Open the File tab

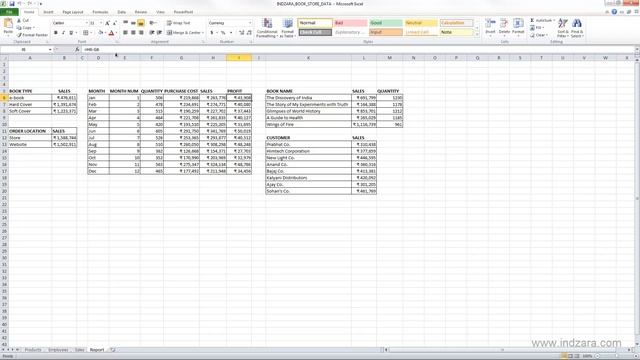[x=9, y=12]
